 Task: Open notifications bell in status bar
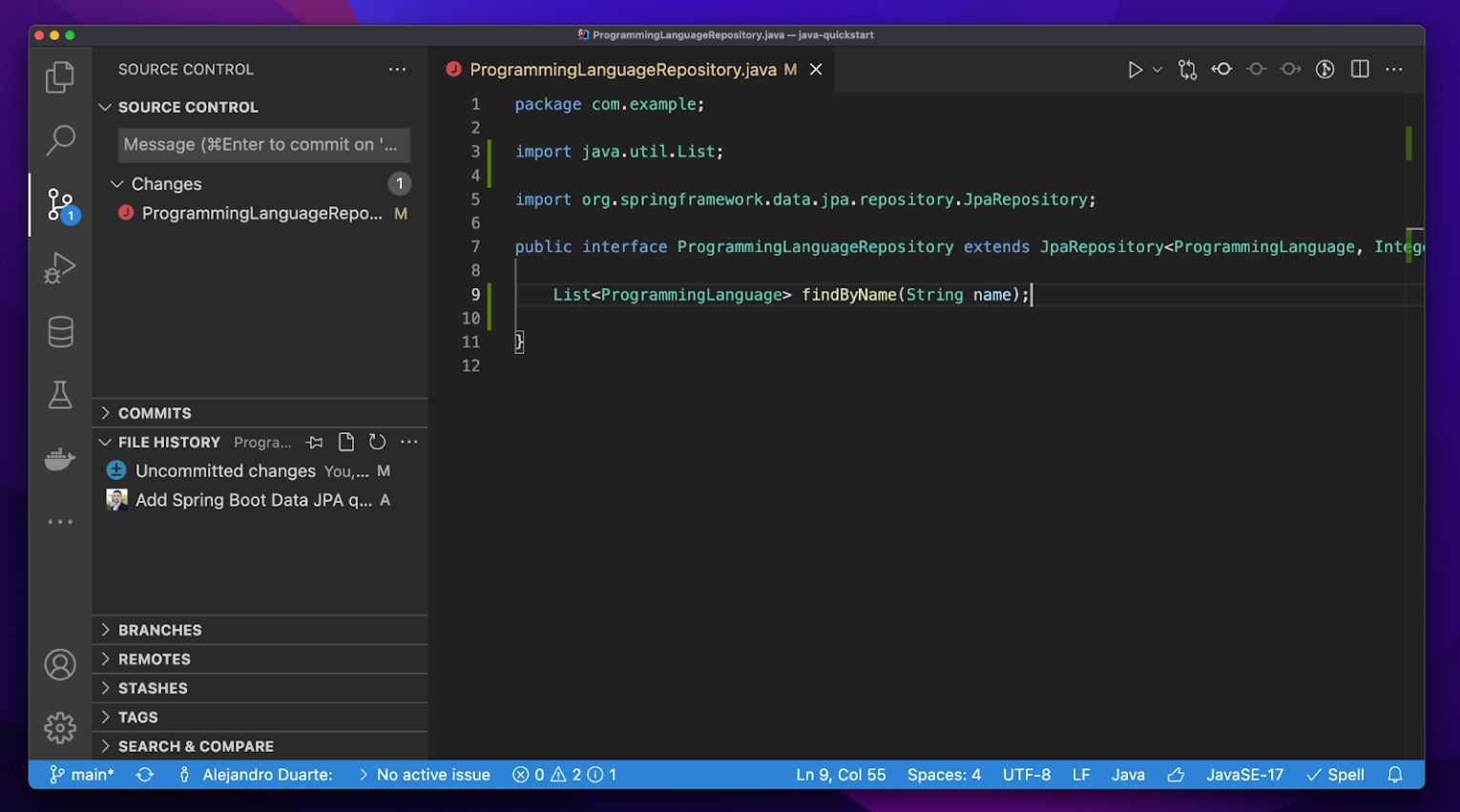[1395, 775]
